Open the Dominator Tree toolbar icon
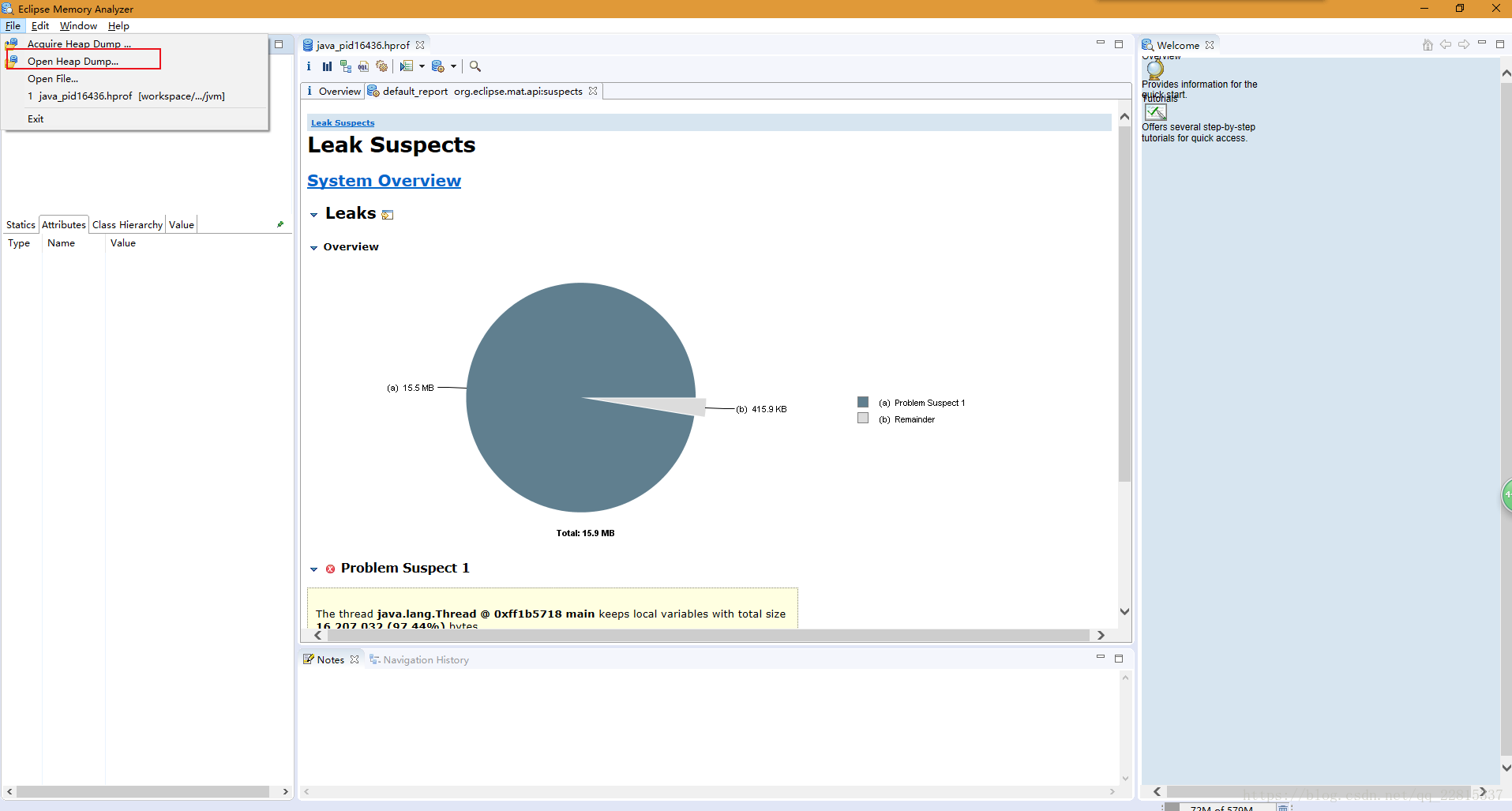This screenshot has width=1512, height=811. coord(346,66)
